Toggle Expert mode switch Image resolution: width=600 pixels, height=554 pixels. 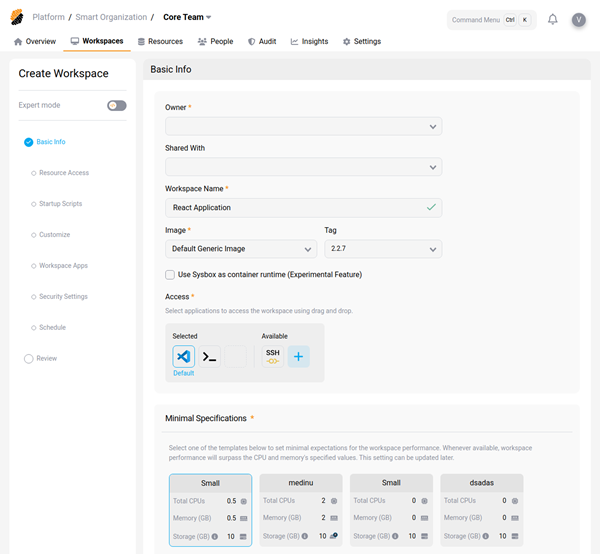tap(116, 105)
